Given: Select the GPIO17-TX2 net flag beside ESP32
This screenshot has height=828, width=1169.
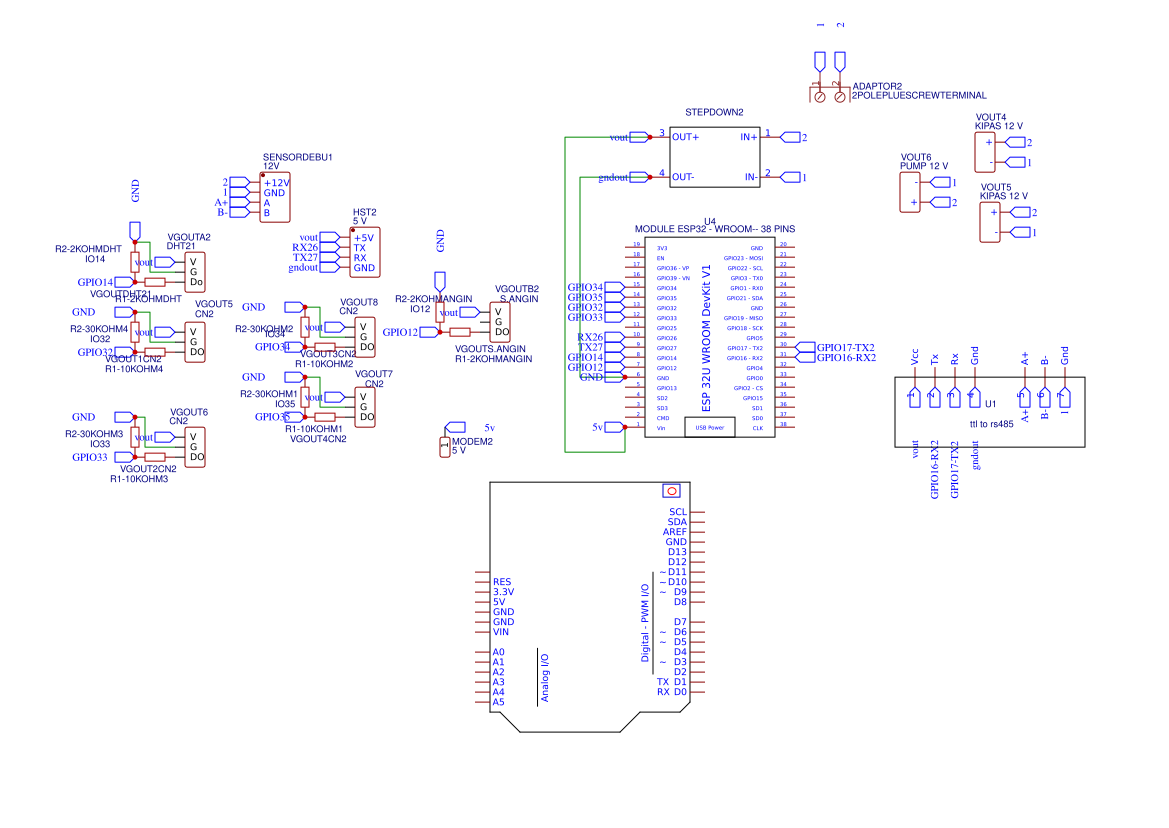Looking at the screenshot, I should coord(836,347).
